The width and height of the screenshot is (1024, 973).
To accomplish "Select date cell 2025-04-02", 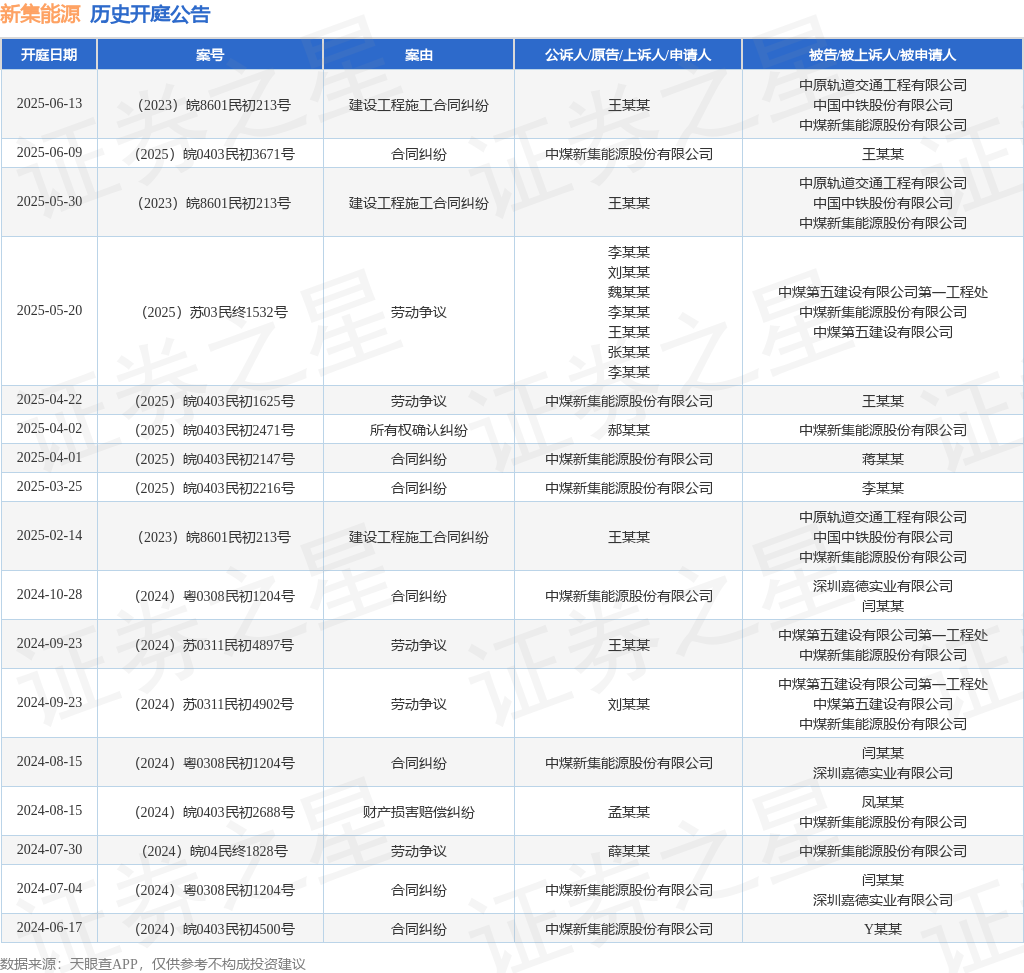I will click(50, 428).
